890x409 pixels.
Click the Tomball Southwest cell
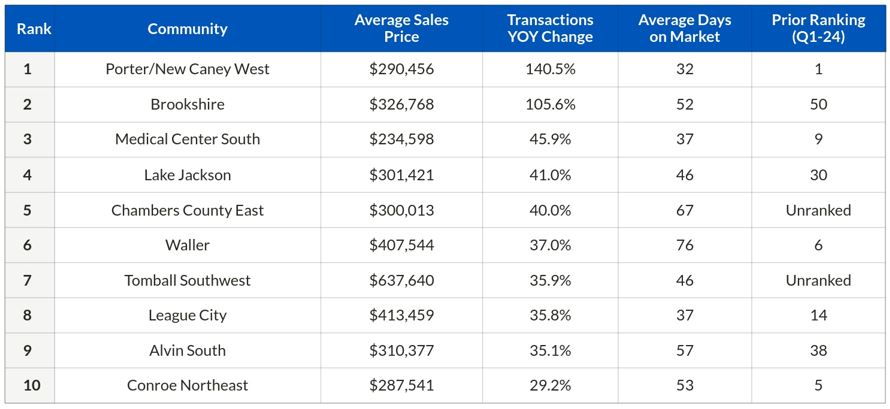pos(187,280)
